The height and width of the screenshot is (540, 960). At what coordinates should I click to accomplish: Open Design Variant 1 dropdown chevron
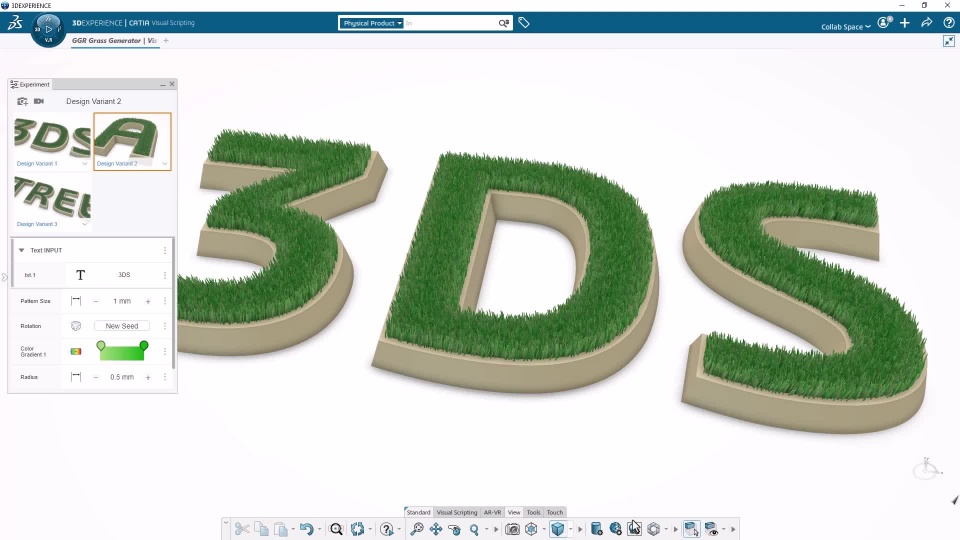click(84, 163)
